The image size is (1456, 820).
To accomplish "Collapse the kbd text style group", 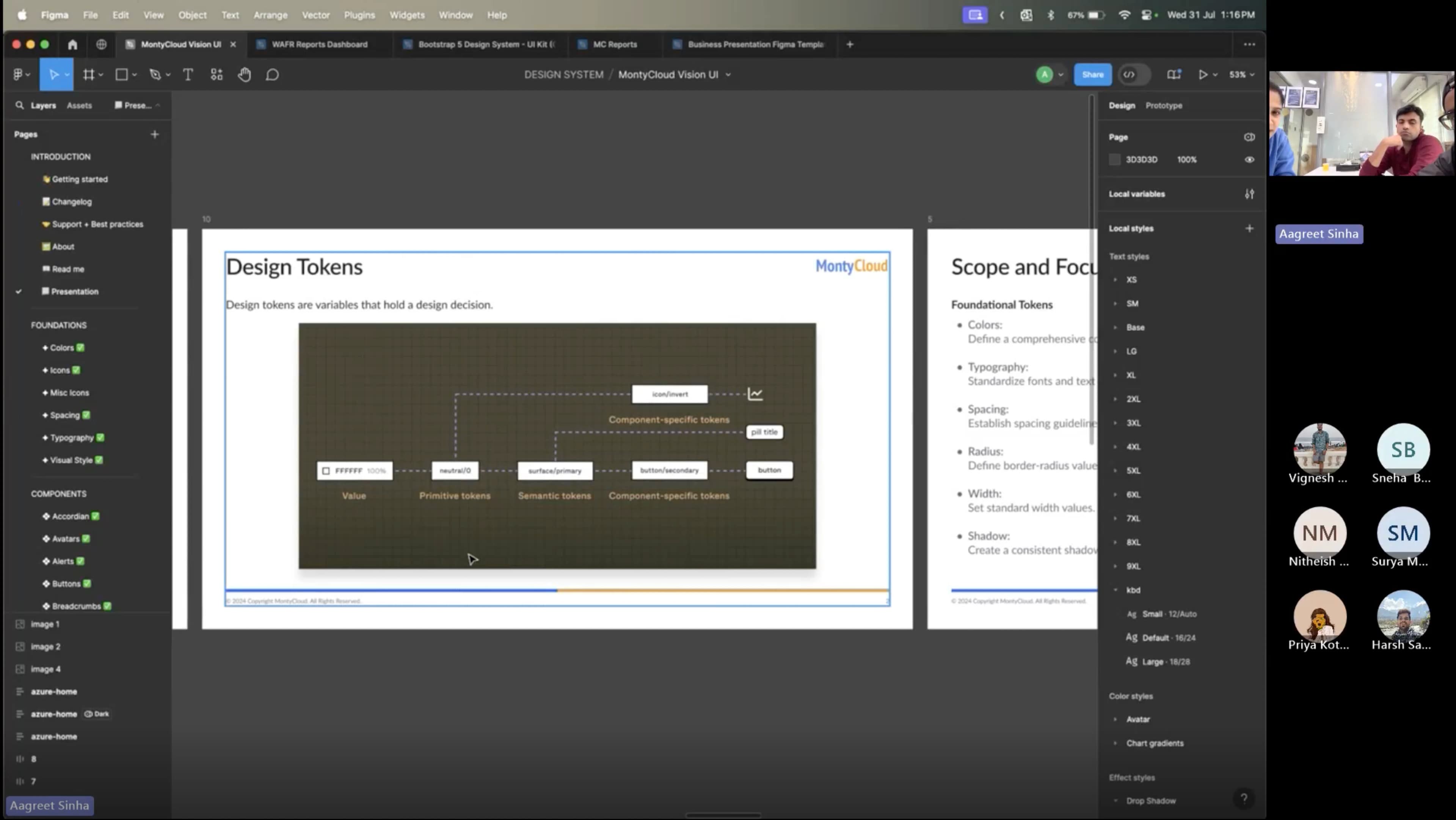I will coord(1115,590).
